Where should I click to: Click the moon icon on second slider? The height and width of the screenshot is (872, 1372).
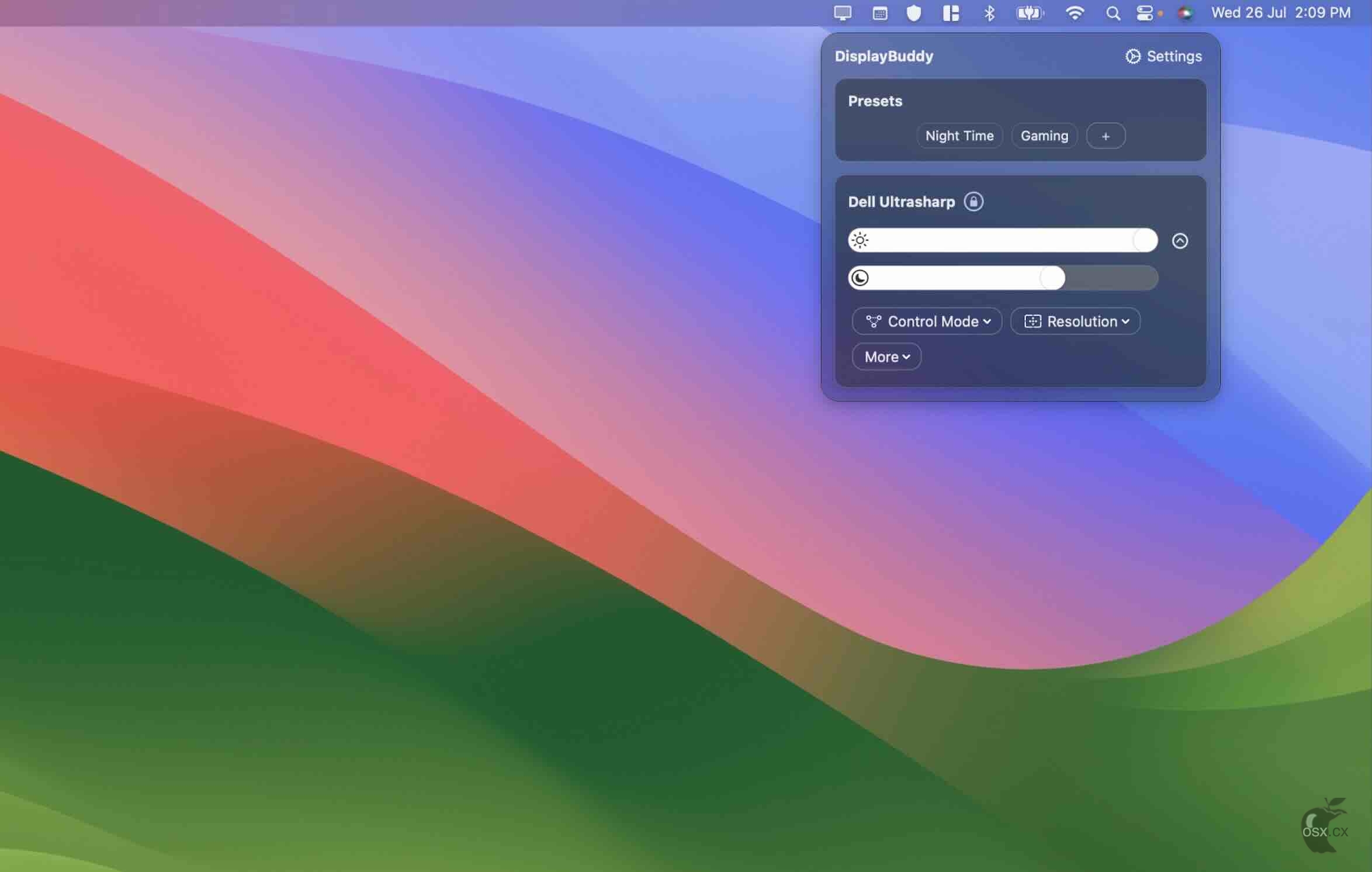coord(860,278)
